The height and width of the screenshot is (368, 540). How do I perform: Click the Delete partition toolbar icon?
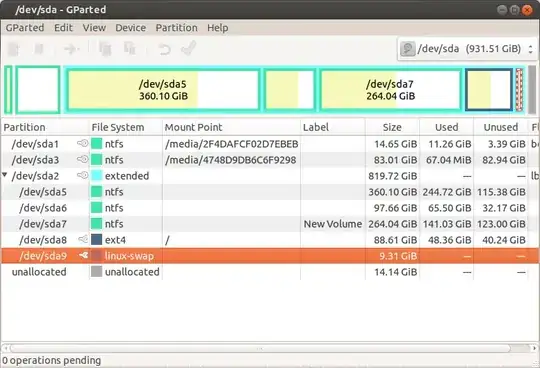[x=39, y=49]
